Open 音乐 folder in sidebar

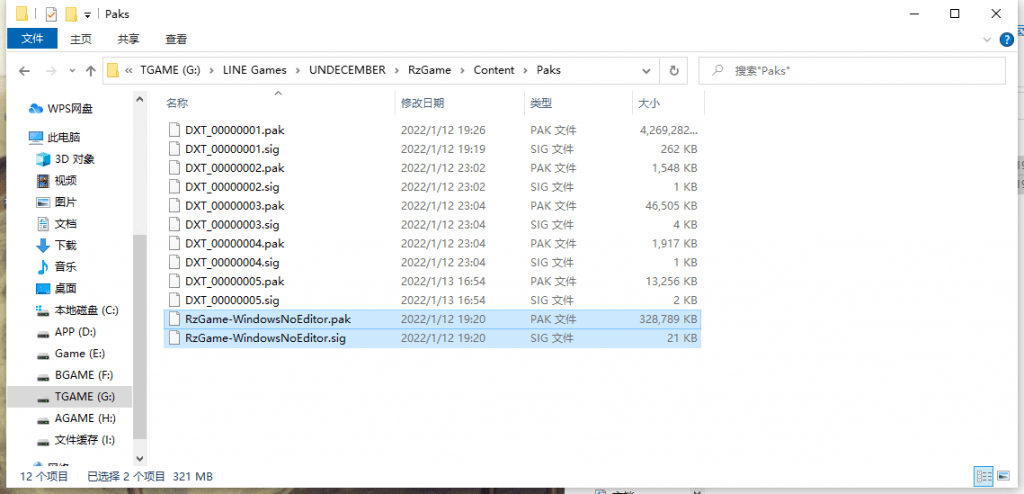pos(65,267)
